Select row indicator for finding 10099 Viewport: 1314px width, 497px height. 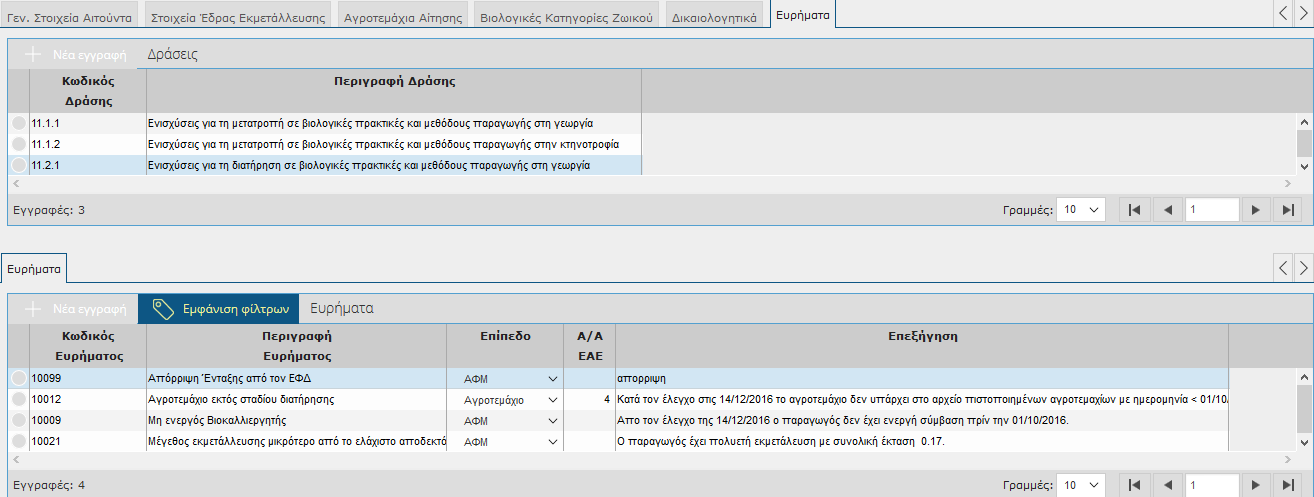[19, 379]
